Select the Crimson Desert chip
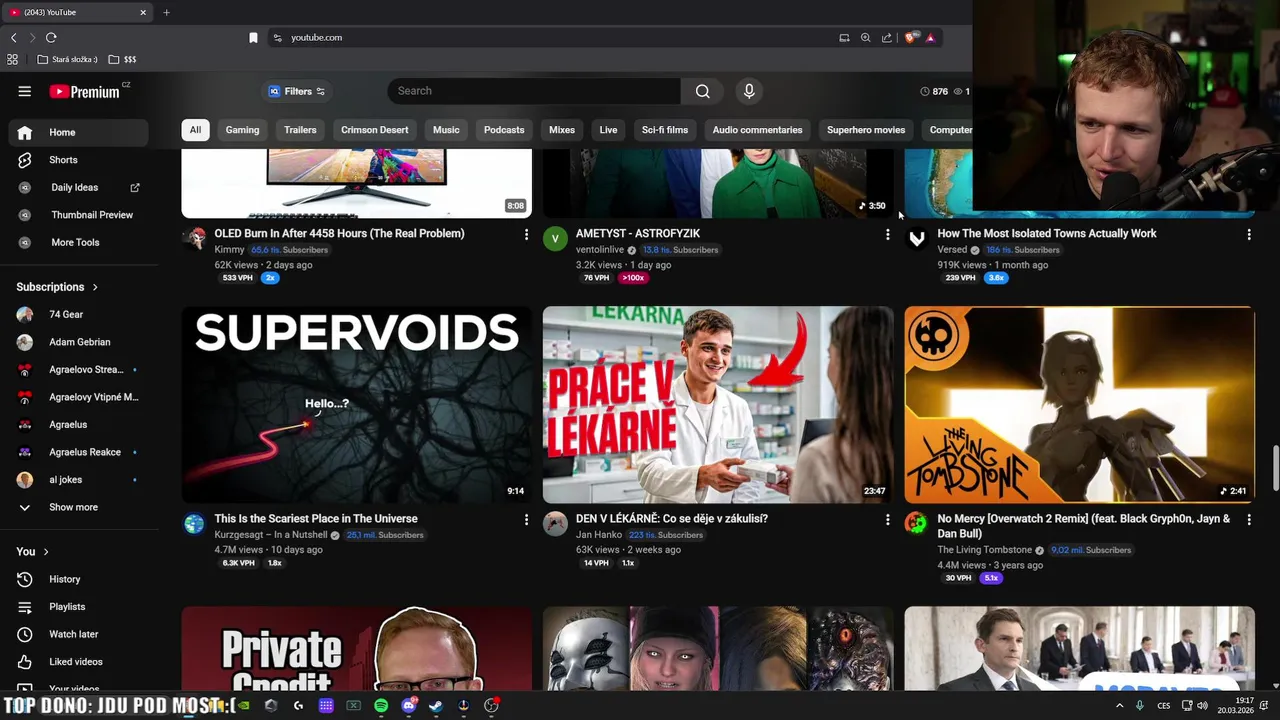The image size is (1280, 720). tap(374, 130)
